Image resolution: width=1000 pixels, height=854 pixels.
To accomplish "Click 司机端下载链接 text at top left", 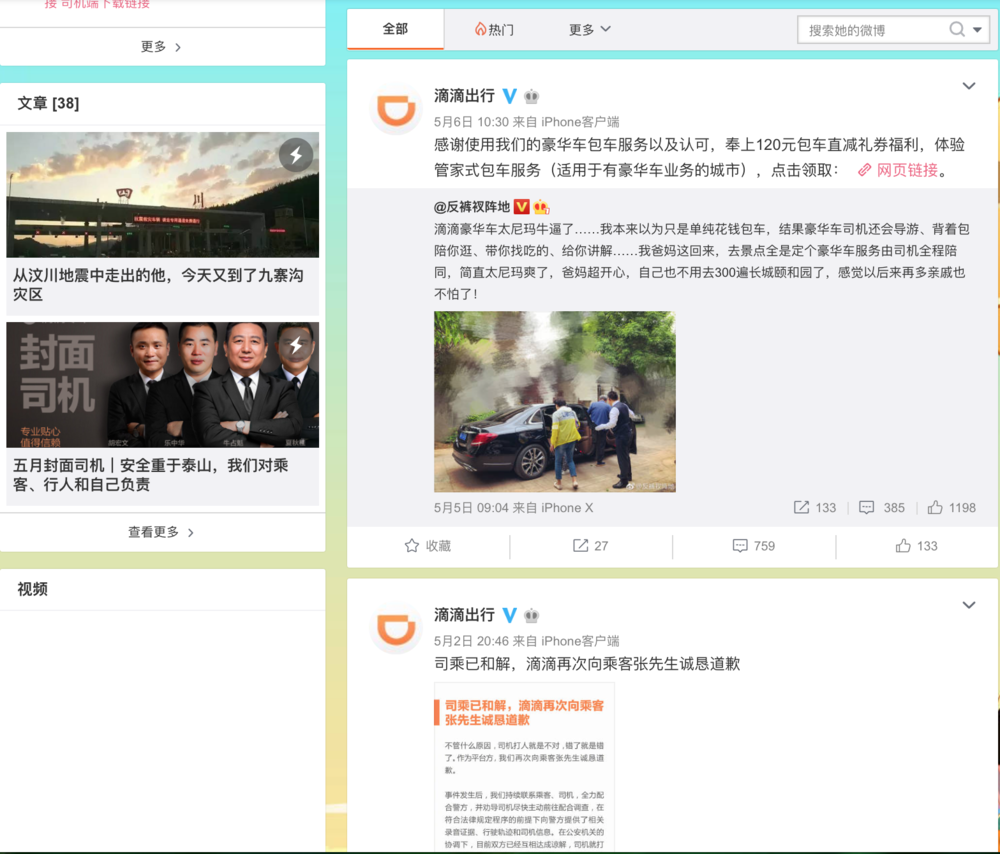I will 105,4.
